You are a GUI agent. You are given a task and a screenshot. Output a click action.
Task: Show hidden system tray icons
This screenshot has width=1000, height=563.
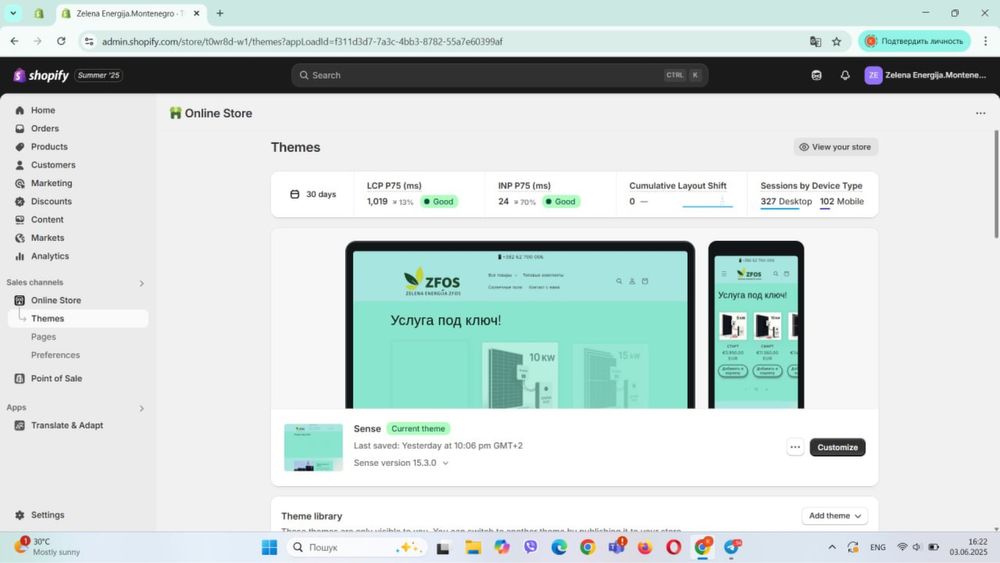(832, 547)
